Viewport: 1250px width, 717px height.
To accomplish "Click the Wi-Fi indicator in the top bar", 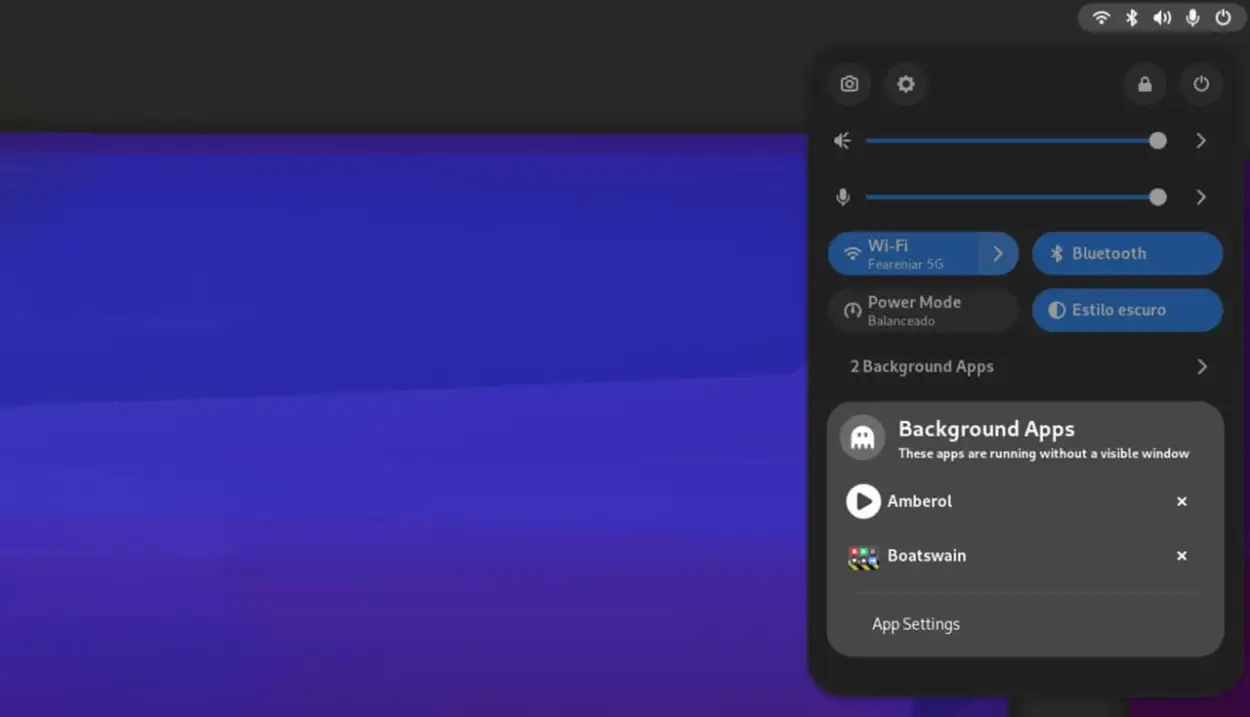I will (1101, 17).
